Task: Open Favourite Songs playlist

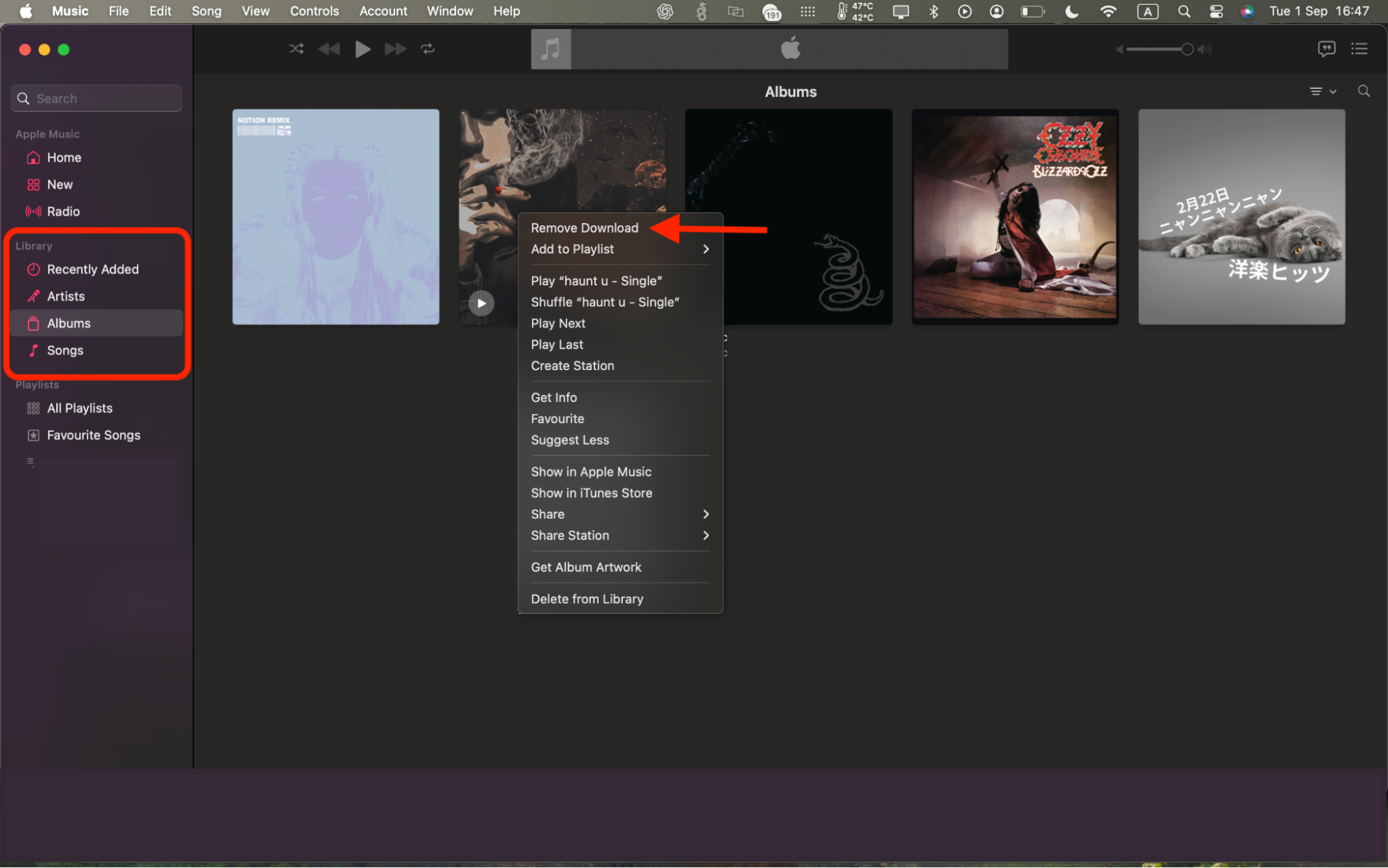Action: pos(97,435)
